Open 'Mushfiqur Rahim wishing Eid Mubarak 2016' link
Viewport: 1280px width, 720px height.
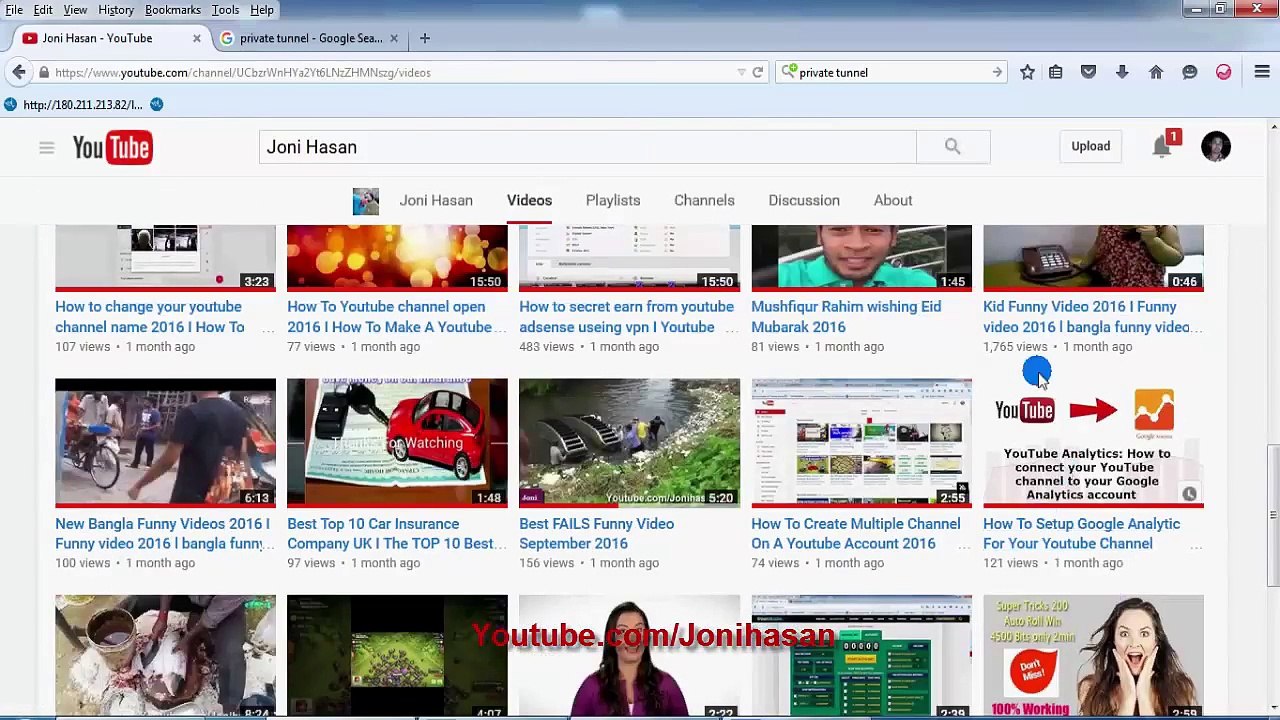click(846, 317)
